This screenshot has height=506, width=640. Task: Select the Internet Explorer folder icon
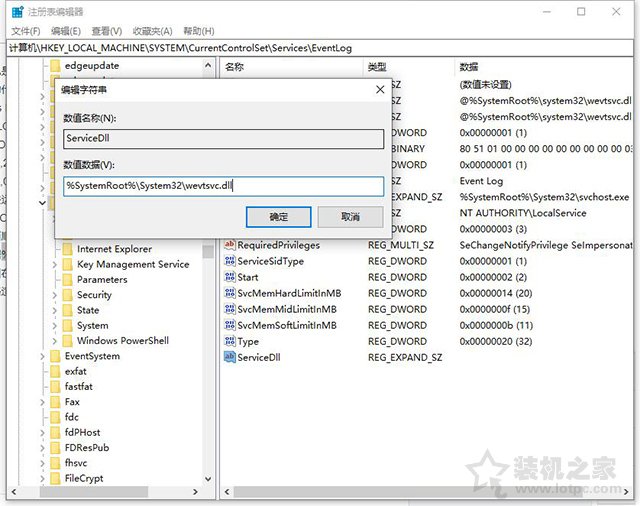pos(68,249)
